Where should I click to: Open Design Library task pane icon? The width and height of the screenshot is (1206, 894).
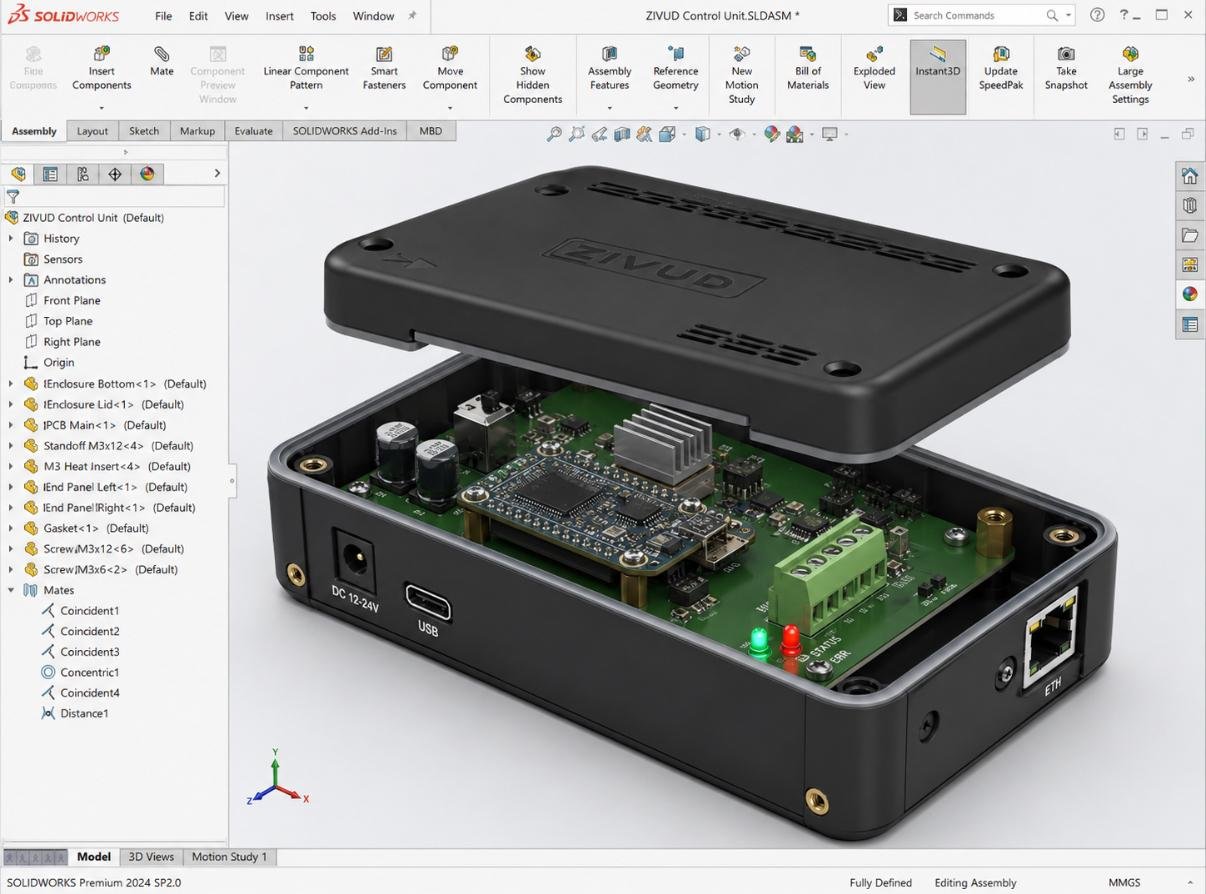[x=1189, y=205]
